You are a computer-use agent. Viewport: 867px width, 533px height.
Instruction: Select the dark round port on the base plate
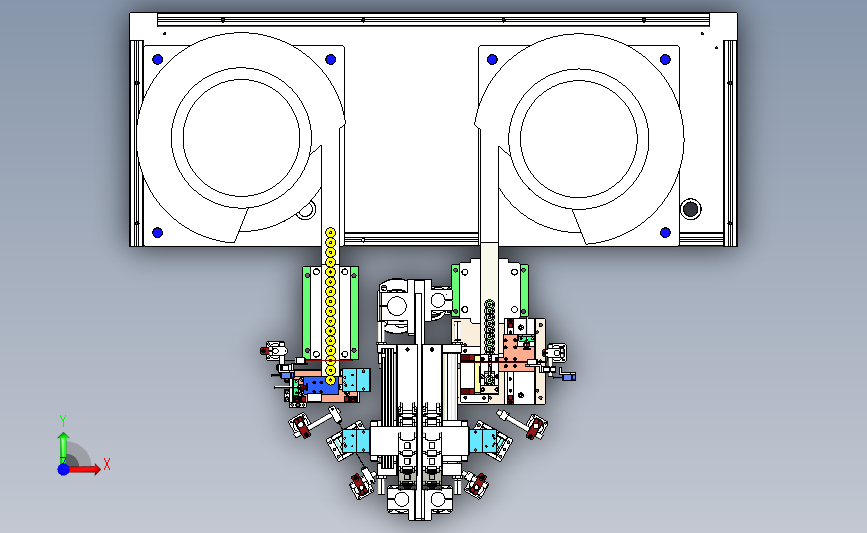(690, 209)
